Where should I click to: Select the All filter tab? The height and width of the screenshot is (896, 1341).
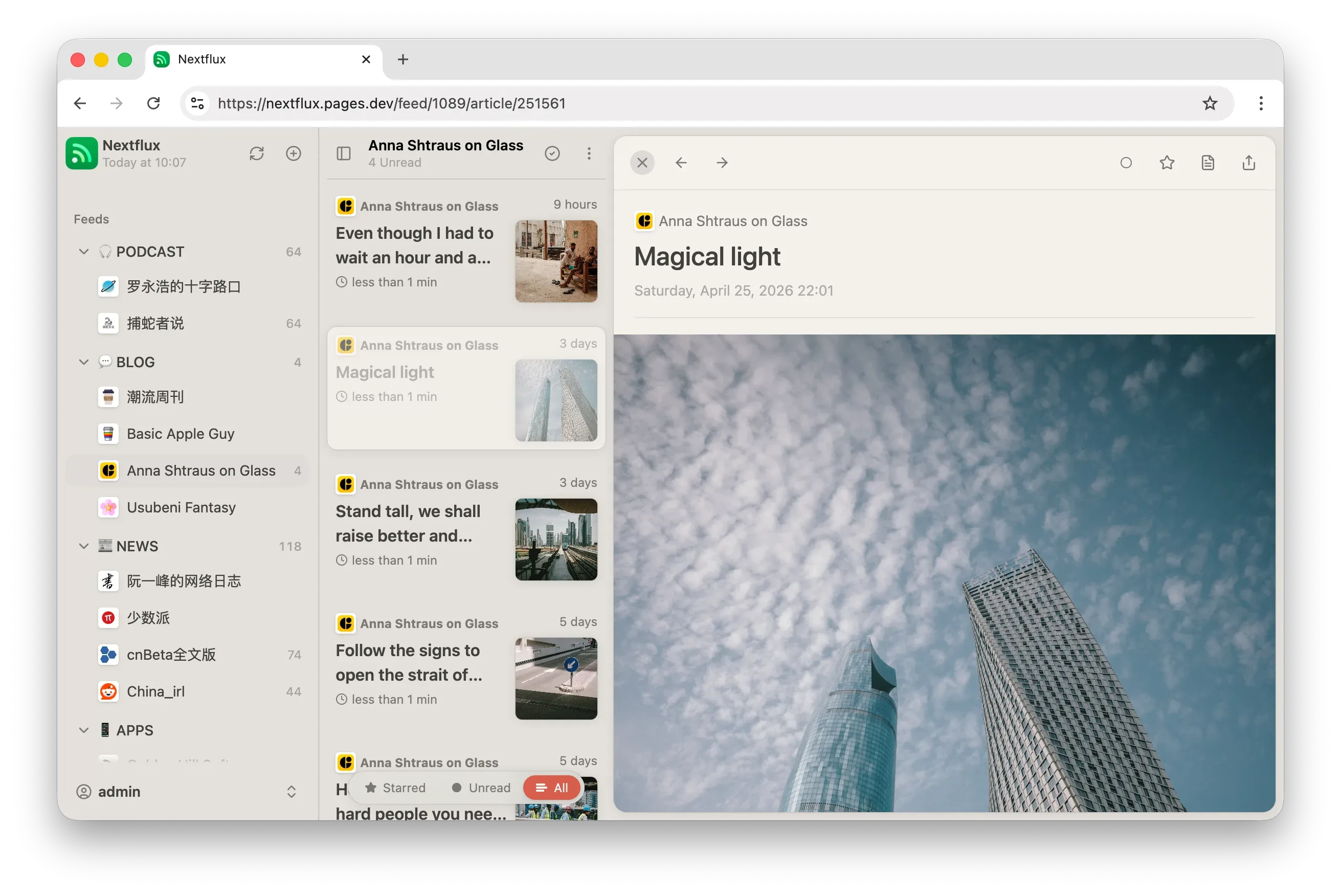tap(551, 788)
